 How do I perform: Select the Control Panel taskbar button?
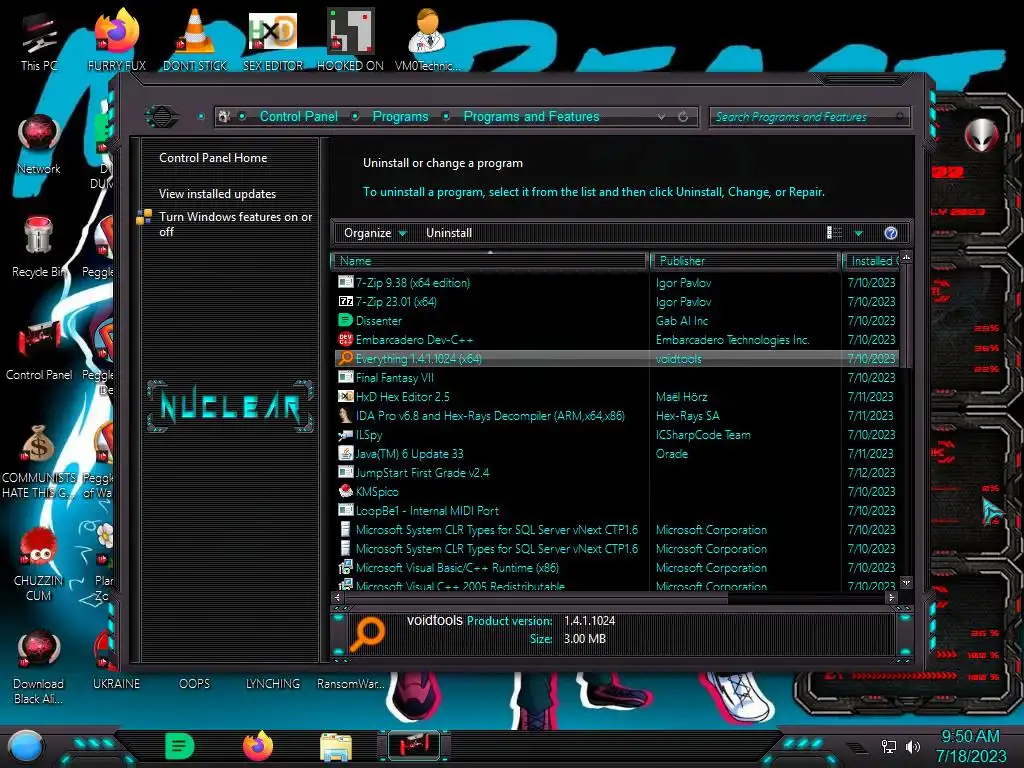coord(414,746)
